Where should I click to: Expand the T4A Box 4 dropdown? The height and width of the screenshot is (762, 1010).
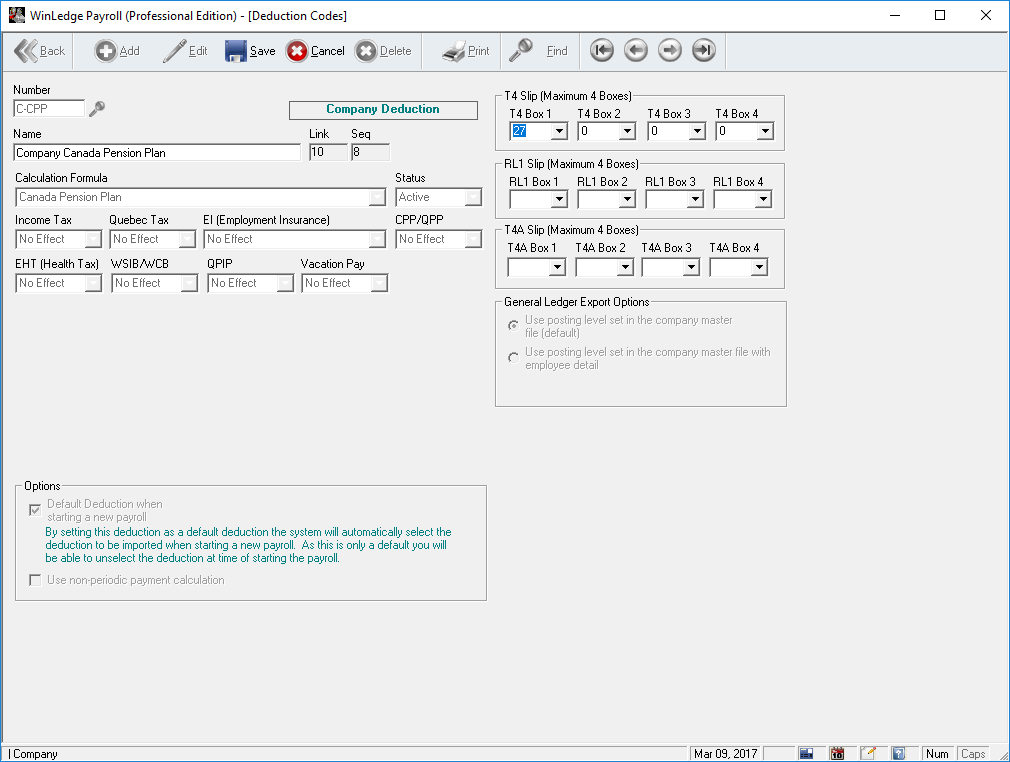(759, 267)
